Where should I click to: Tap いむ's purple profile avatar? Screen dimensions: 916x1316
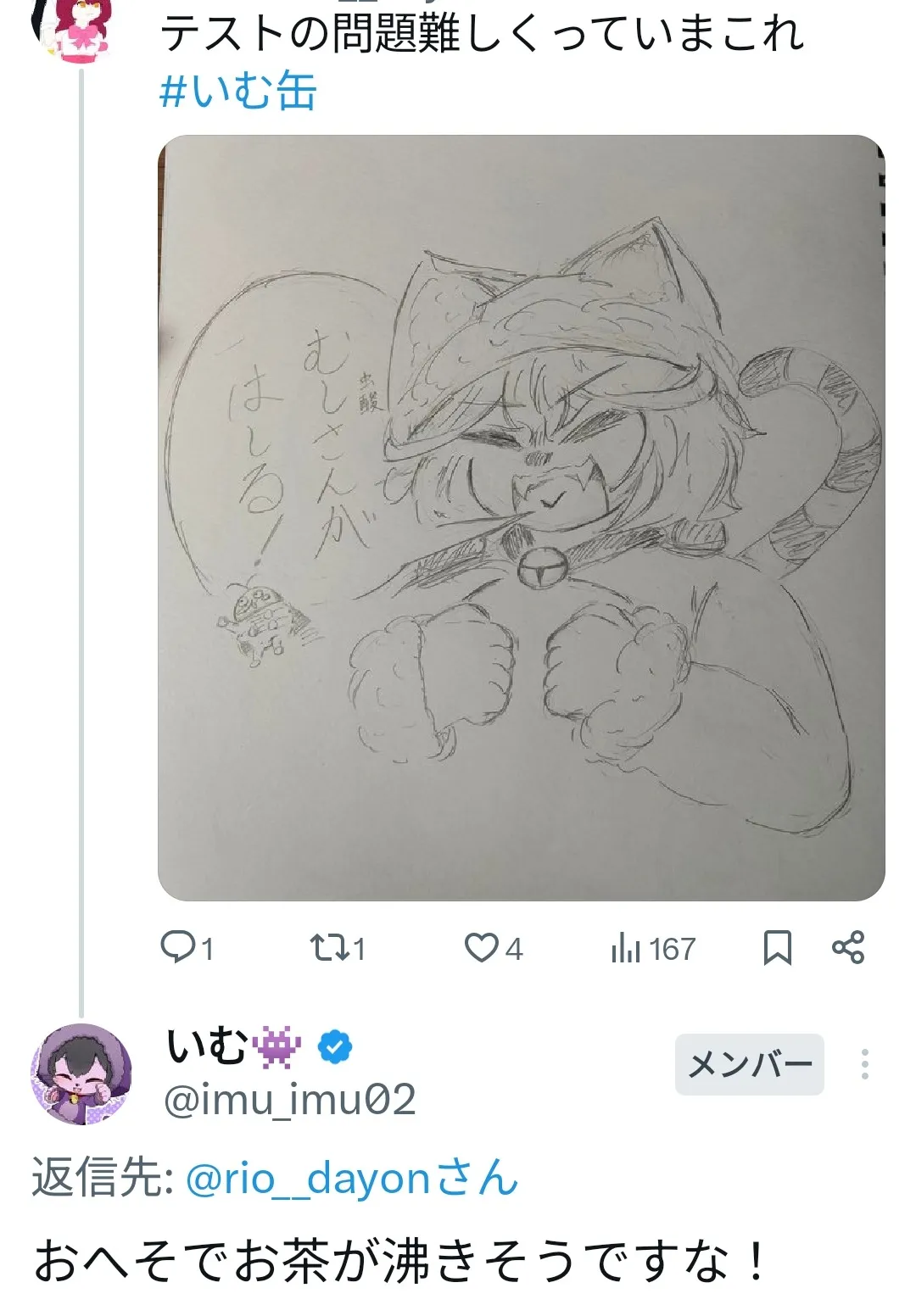pyautogui.click(x=81, y=1073)
